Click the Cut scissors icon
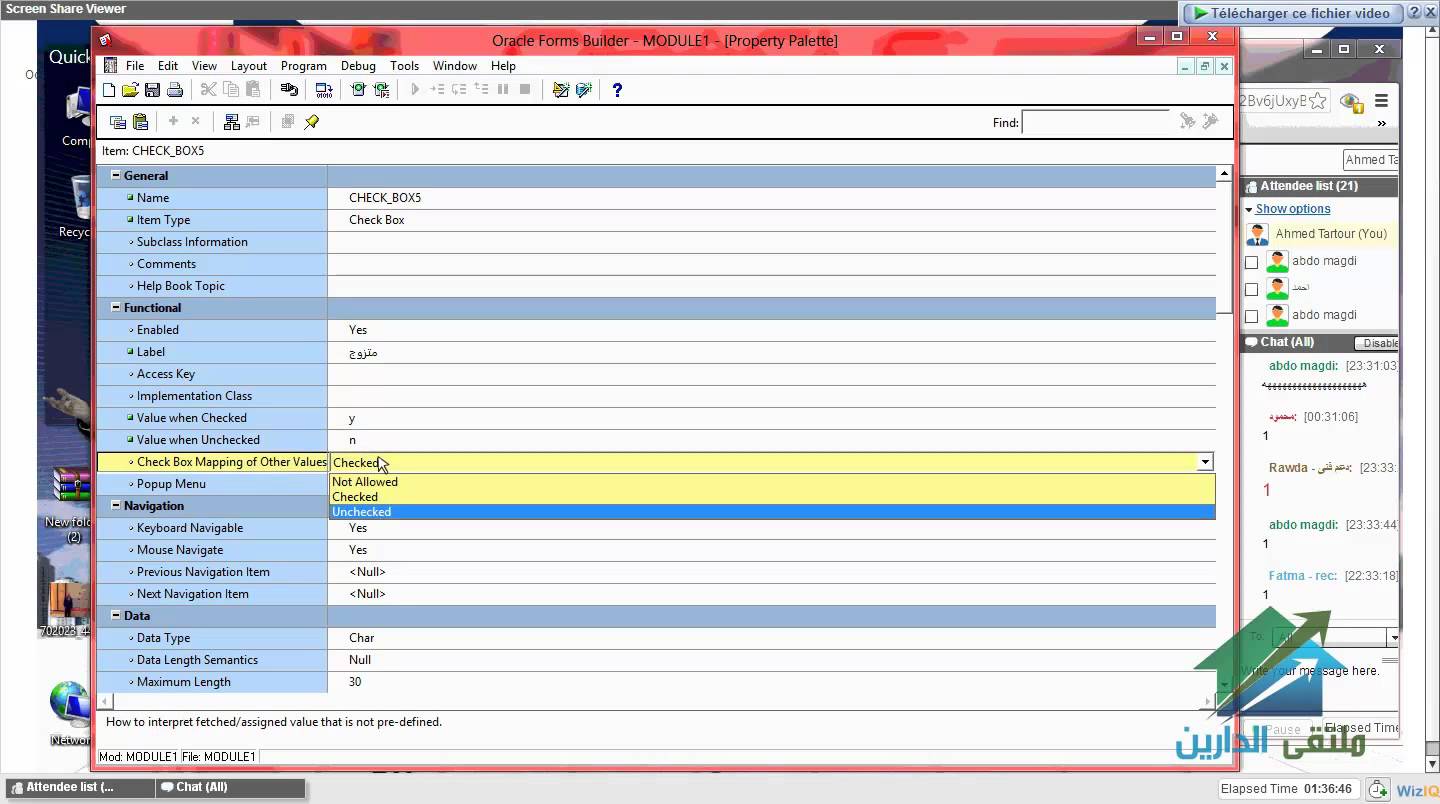Viewport: 1440px width, 804px height. [x=208, y=90]
